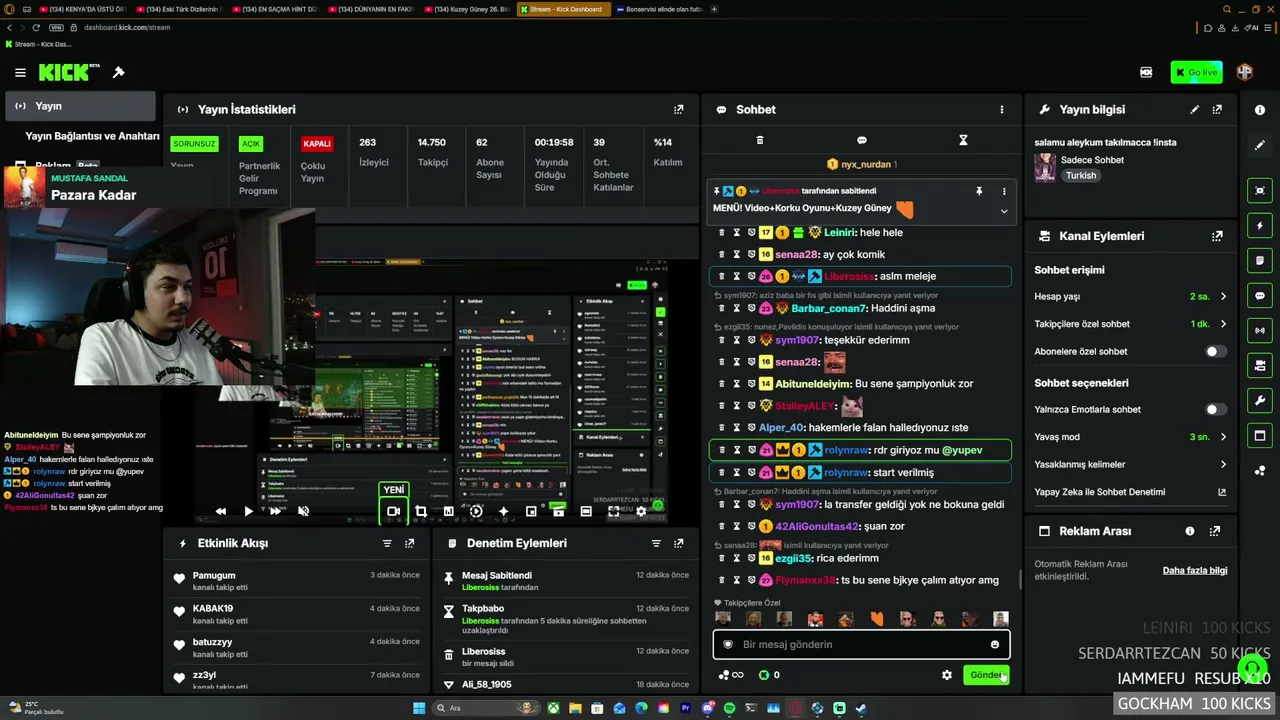Play the stream preview

[x=248, y=511]
